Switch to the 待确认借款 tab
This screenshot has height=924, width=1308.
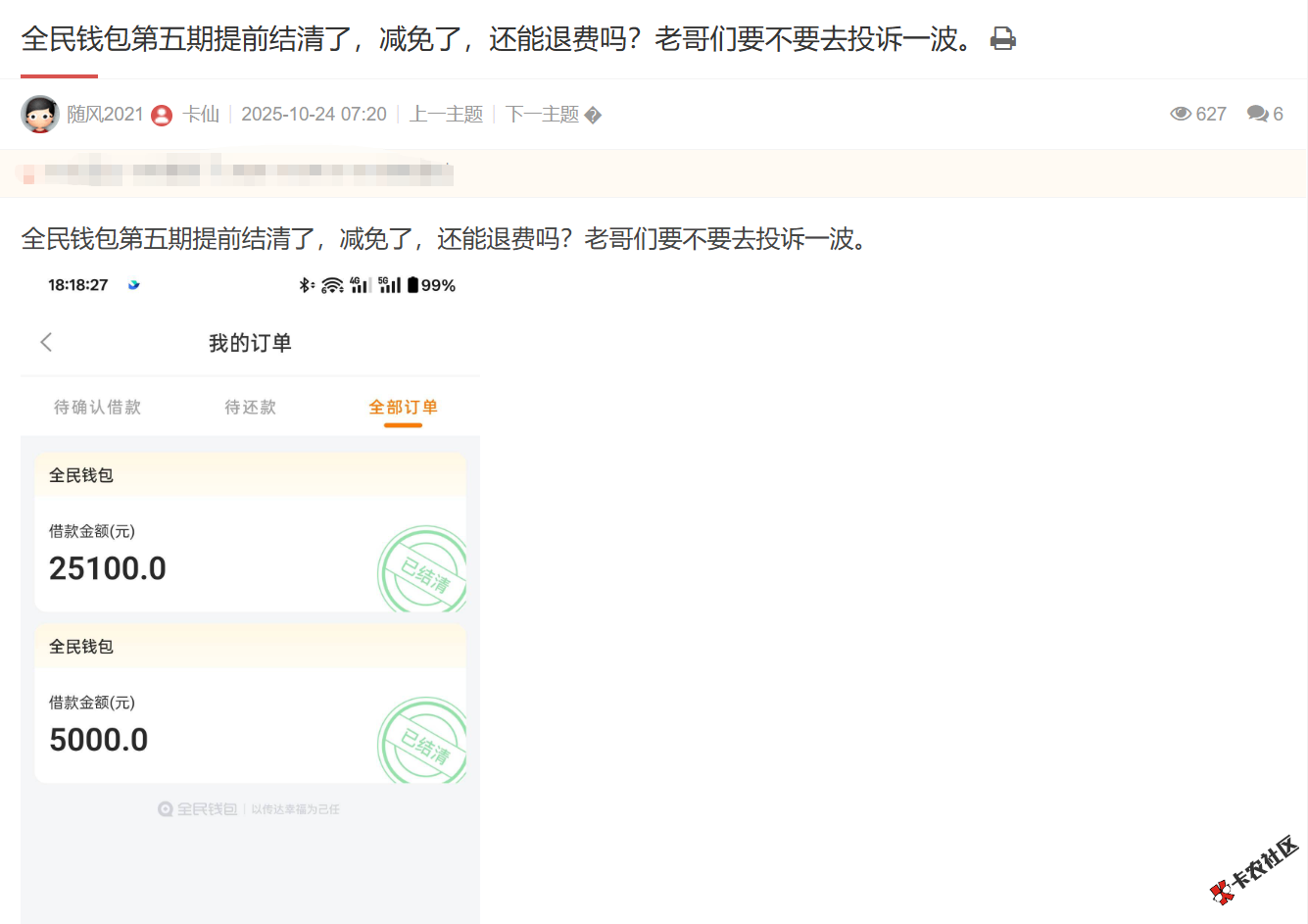coord(97,407)
